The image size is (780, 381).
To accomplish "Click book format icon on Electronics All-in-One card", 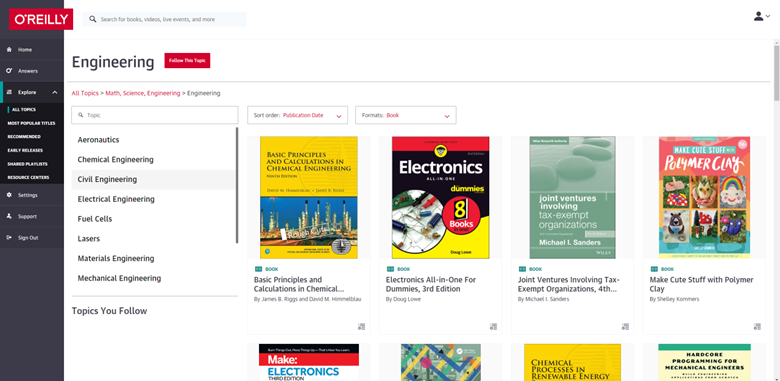I will [x=390, y=269].
